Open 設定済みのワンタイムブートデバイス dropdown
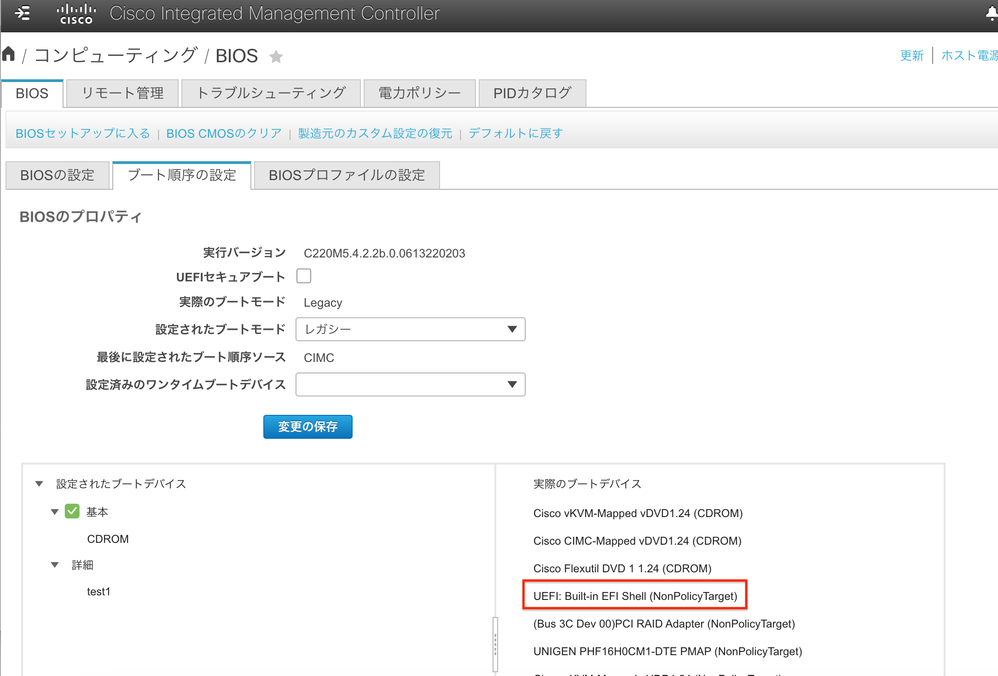 [x=411, y=384]
